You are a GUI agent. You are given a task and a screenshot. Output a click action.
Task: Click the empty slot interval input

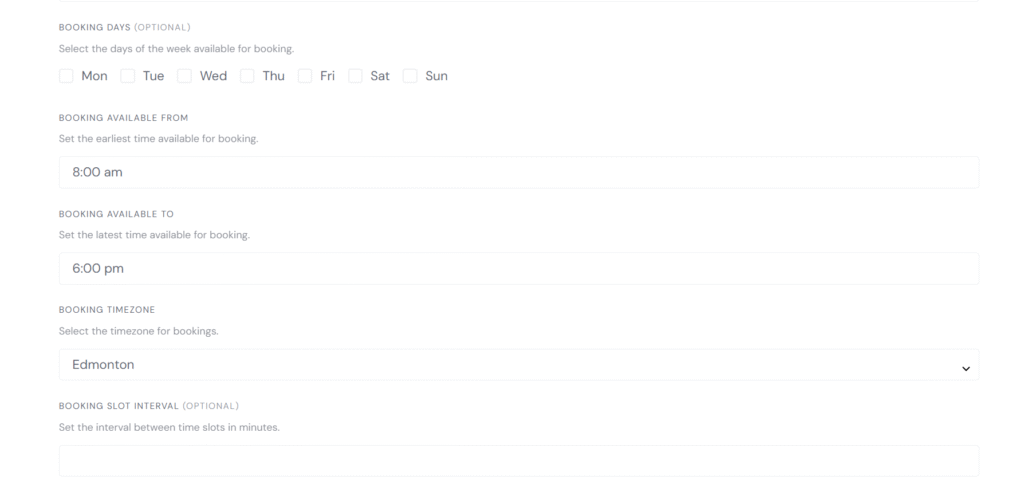click(518, 461)
